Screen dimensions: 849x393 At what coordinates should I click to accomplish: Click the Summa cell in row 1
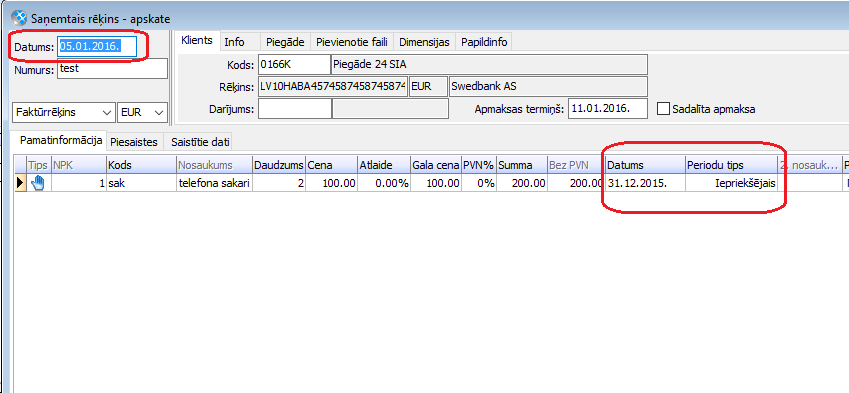pos(521,184)
